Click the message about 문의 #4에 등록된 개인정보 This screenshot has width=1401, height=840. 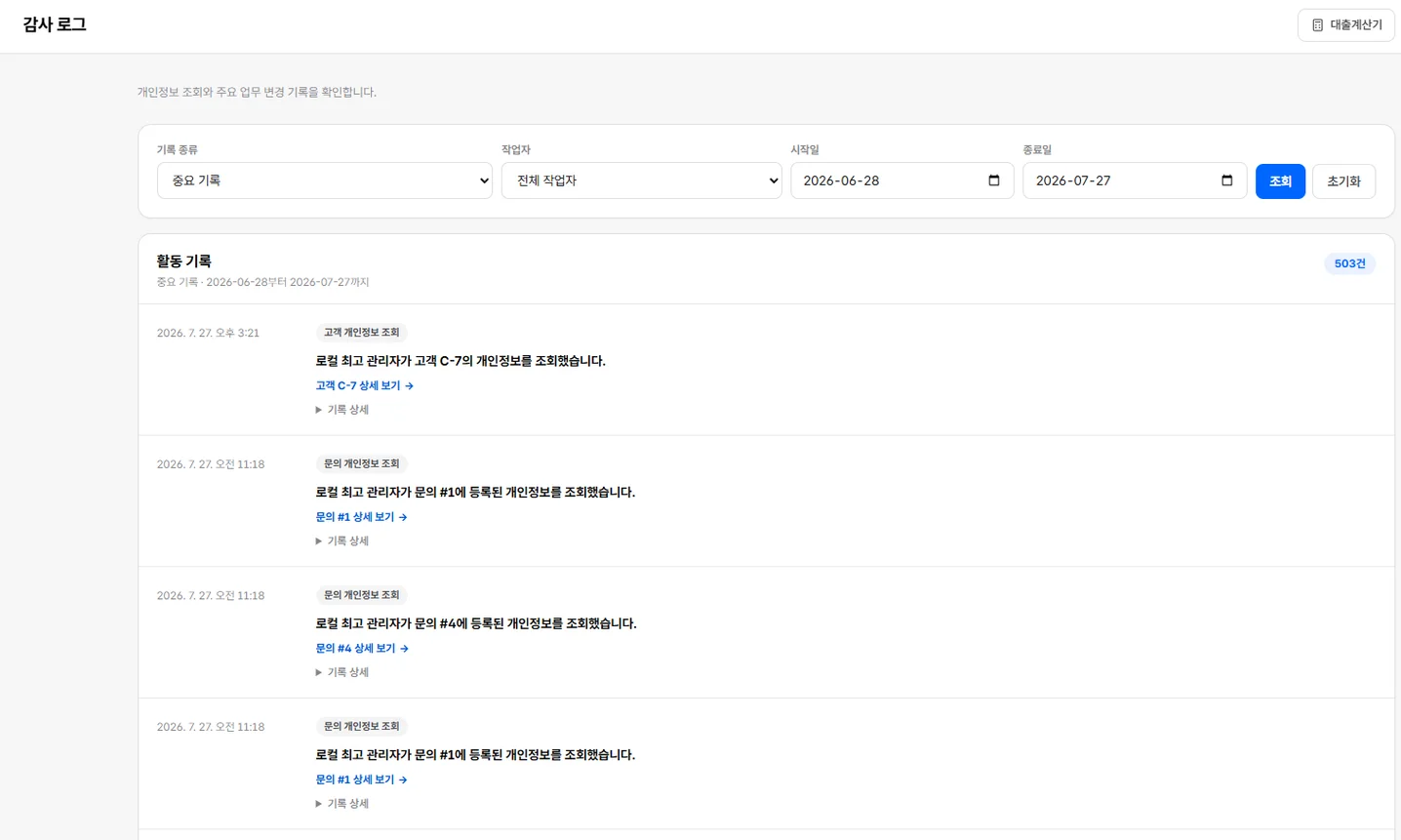(x=476, y=623)
